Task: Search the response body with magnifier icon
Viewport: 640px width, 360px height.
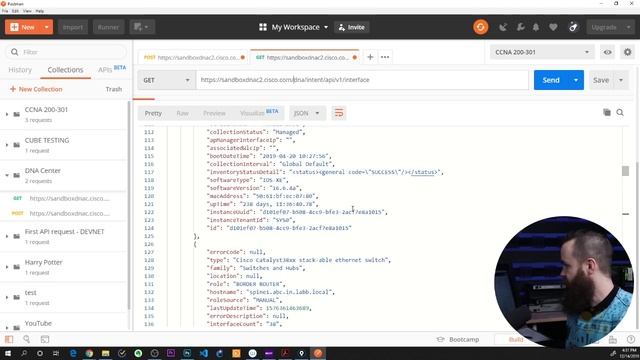Action: pyautogui.click(x=620, y=113)
